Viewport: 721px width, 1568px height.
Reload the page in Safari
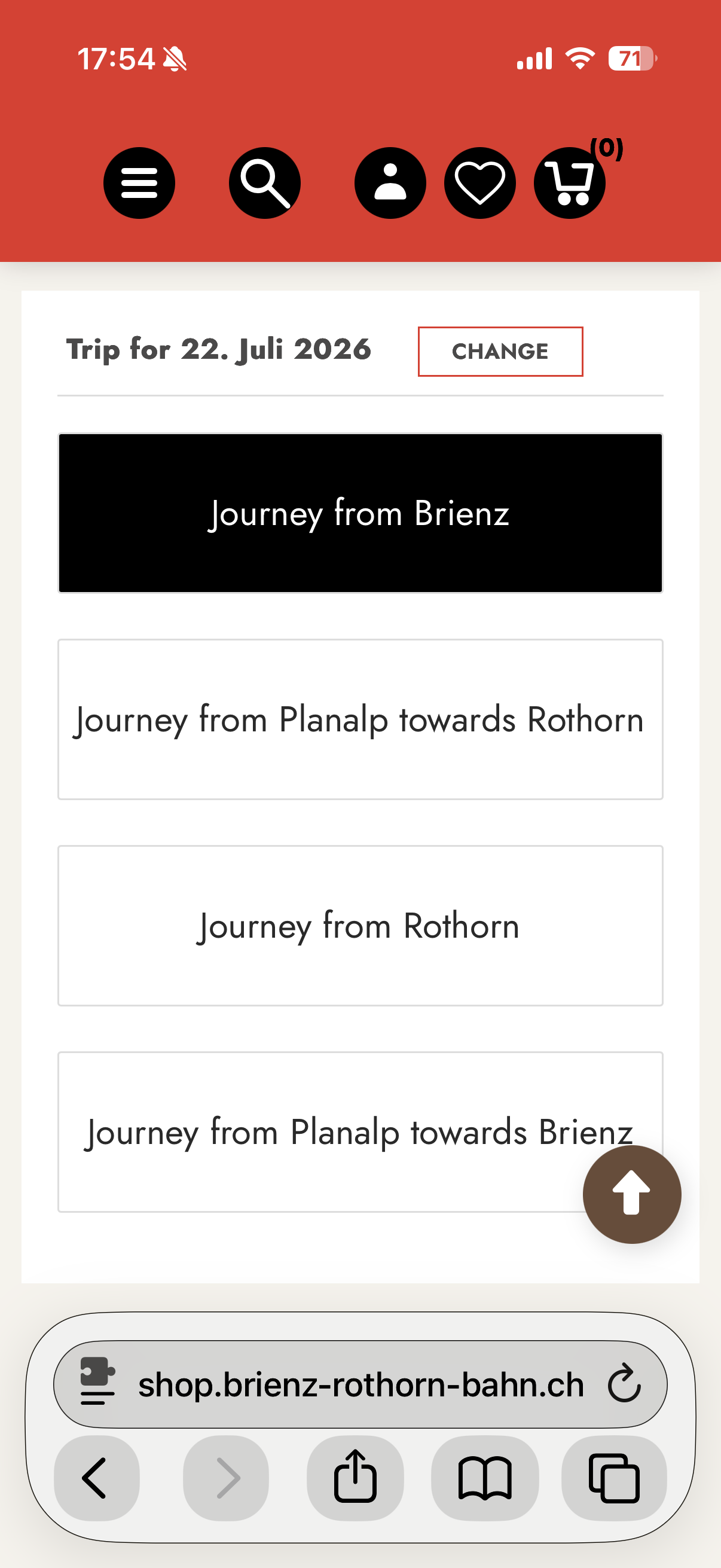(x=624, y=1384)
